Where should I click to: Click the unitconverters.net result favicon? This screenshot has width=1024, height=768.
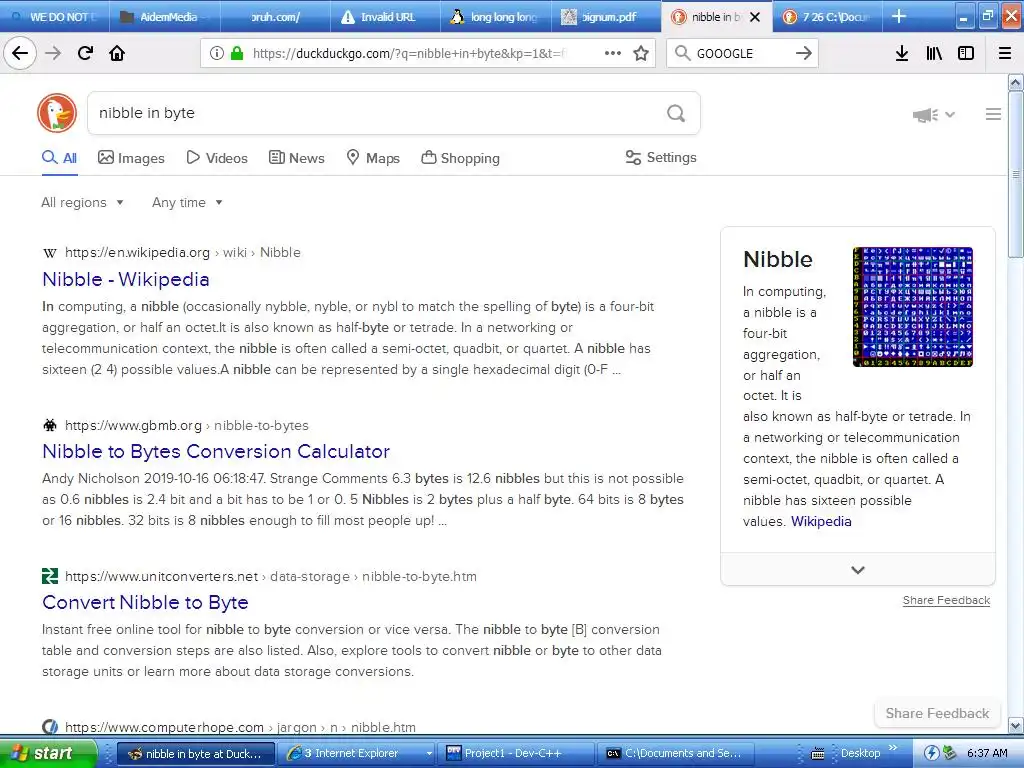click(x=50, y=576)
